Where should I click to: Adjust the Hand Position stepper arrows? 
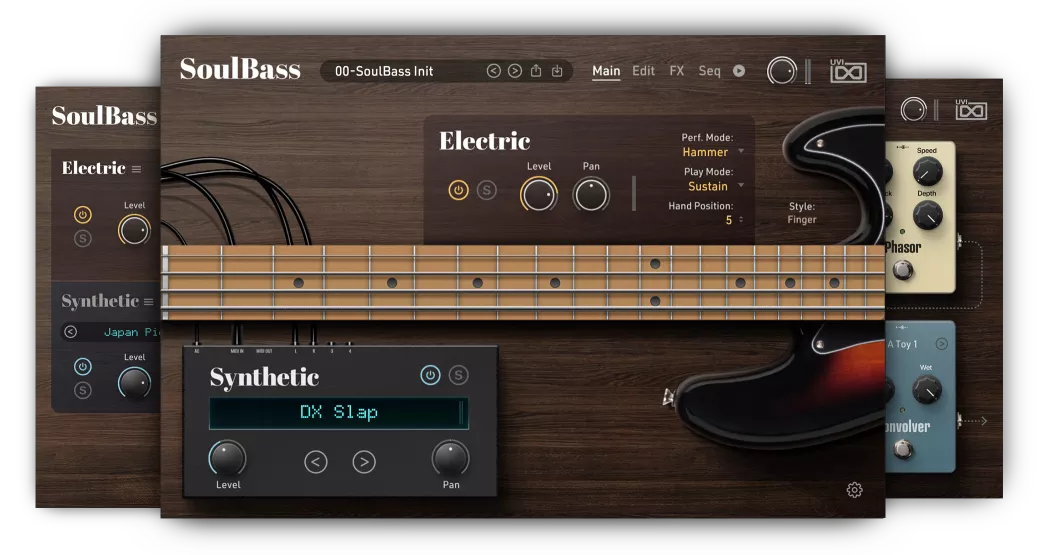pos(741,220)
